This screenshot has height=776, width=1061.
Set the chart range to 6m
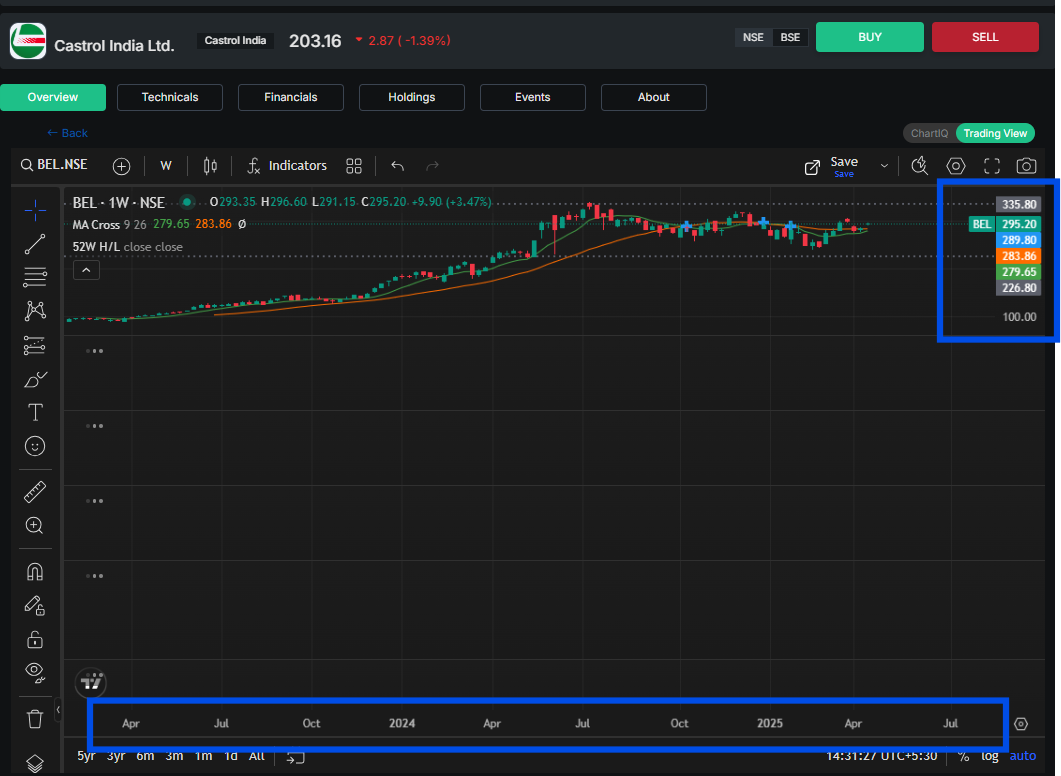(145, 756)
